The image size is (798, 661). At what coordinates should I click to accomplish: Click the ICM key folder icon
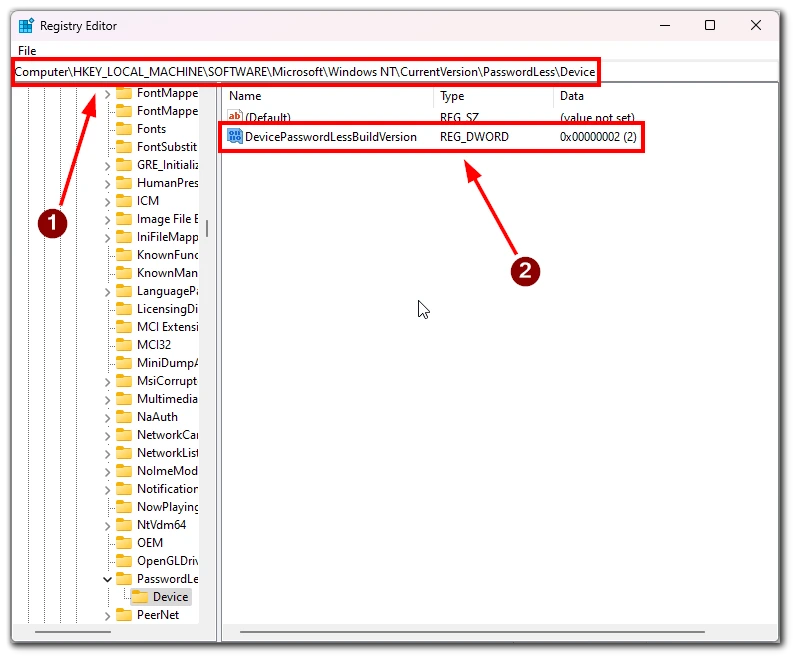pos(124,201)
